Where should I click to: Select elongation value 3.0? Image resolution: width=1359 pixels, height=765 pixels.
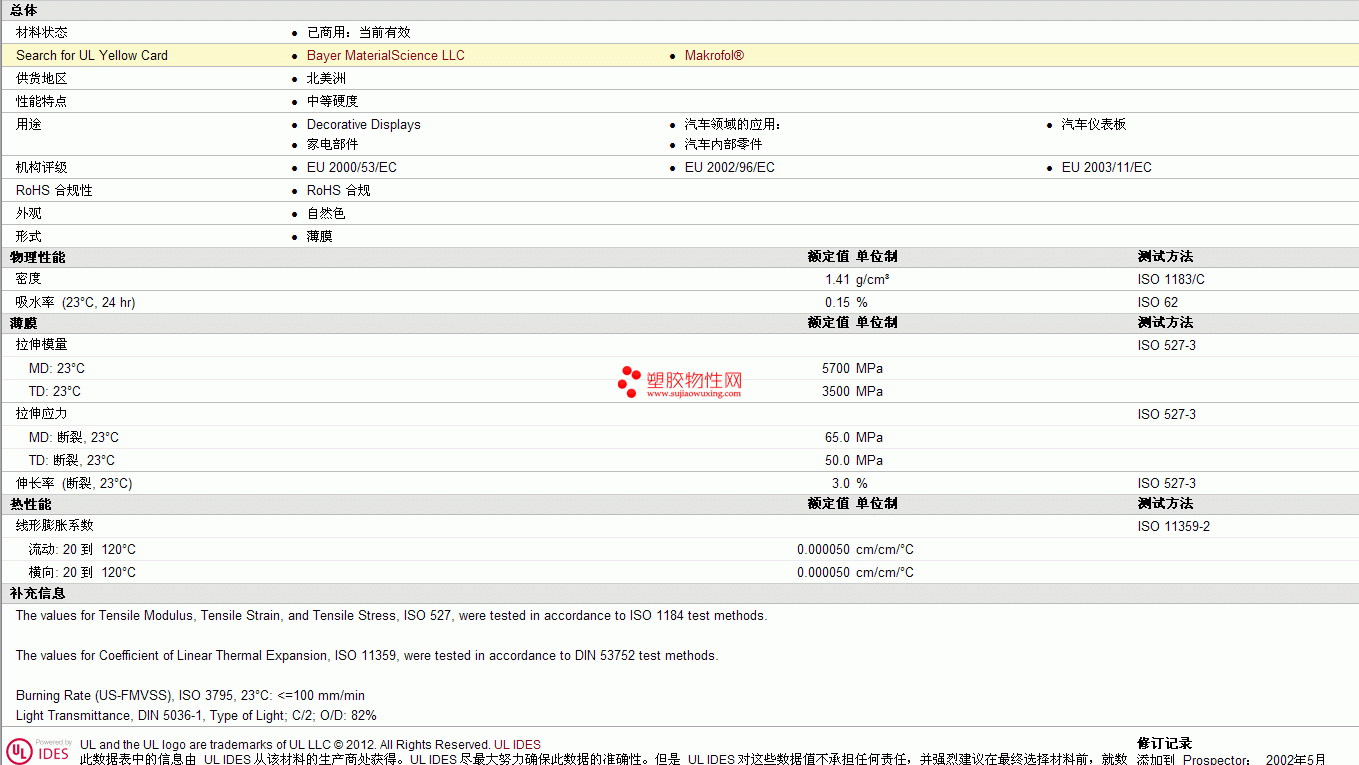click(841, 483)
